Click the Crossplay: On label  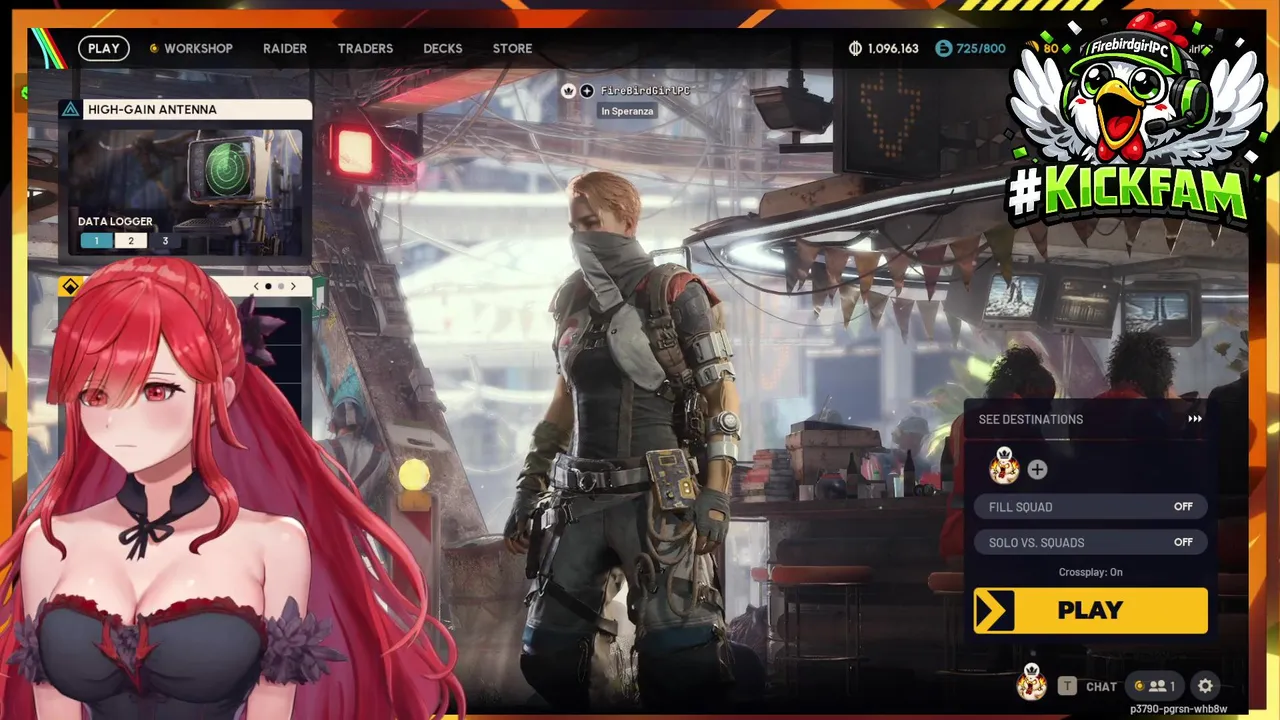(x=1090, y=572)
